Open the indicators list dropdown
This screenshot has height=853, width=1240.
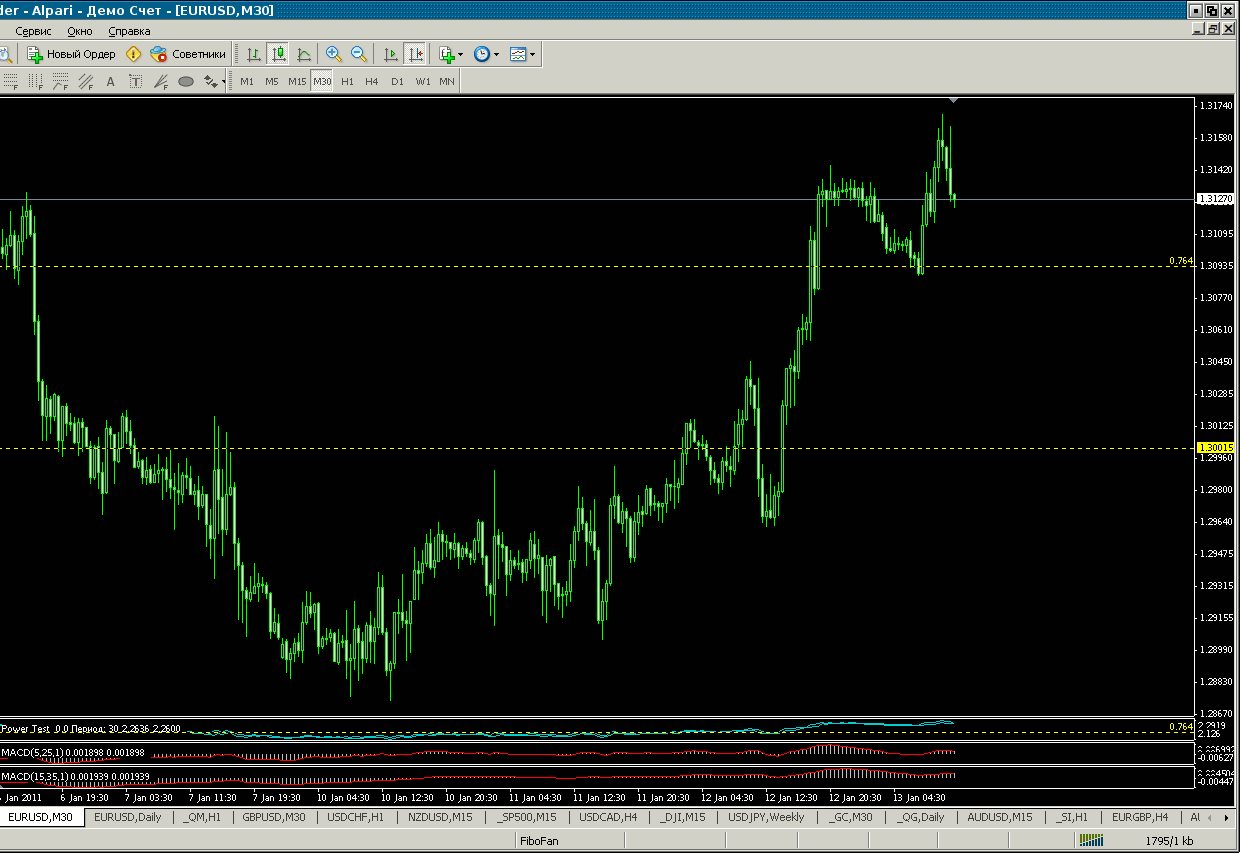tap(451, 54)
